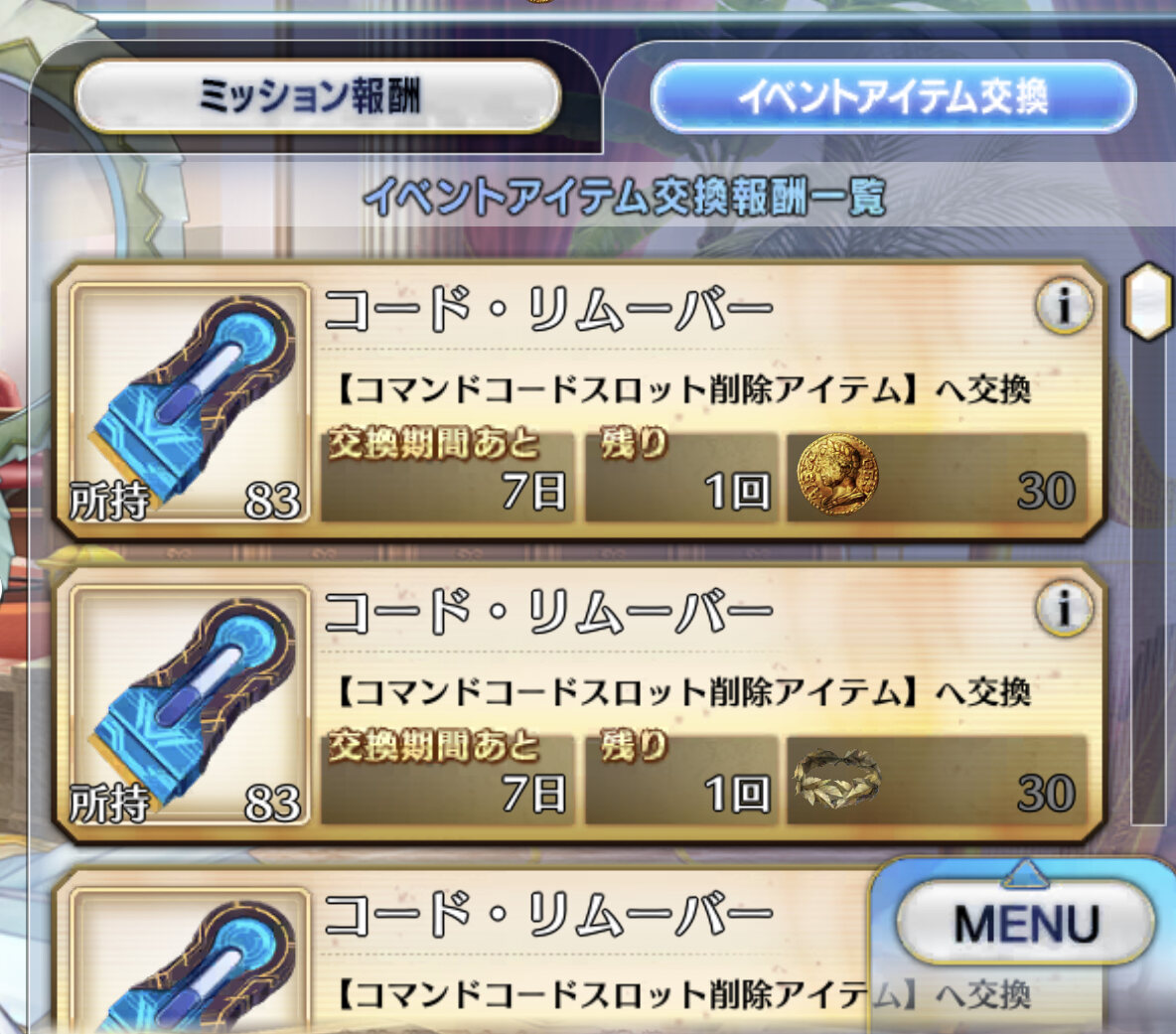Select second Code Remover item thumbnail
The image size is (1176, 1034).
click(x=190, y=705)
